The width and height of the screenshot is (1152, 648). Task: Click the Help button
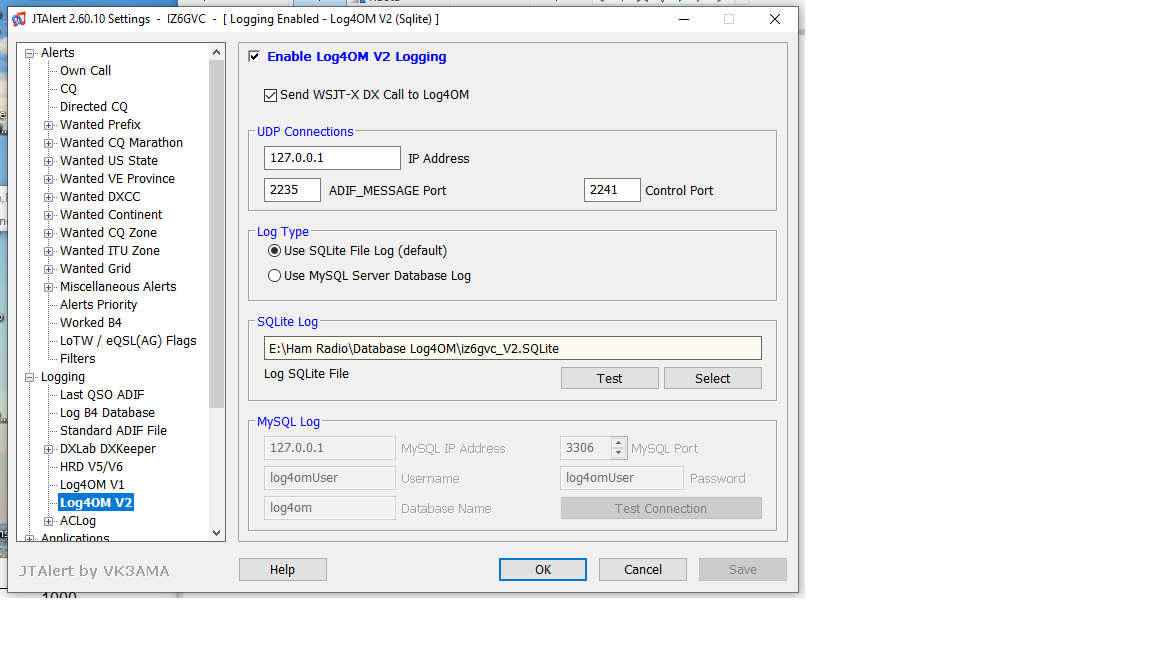pyautogui.click(x=283, y=569)
